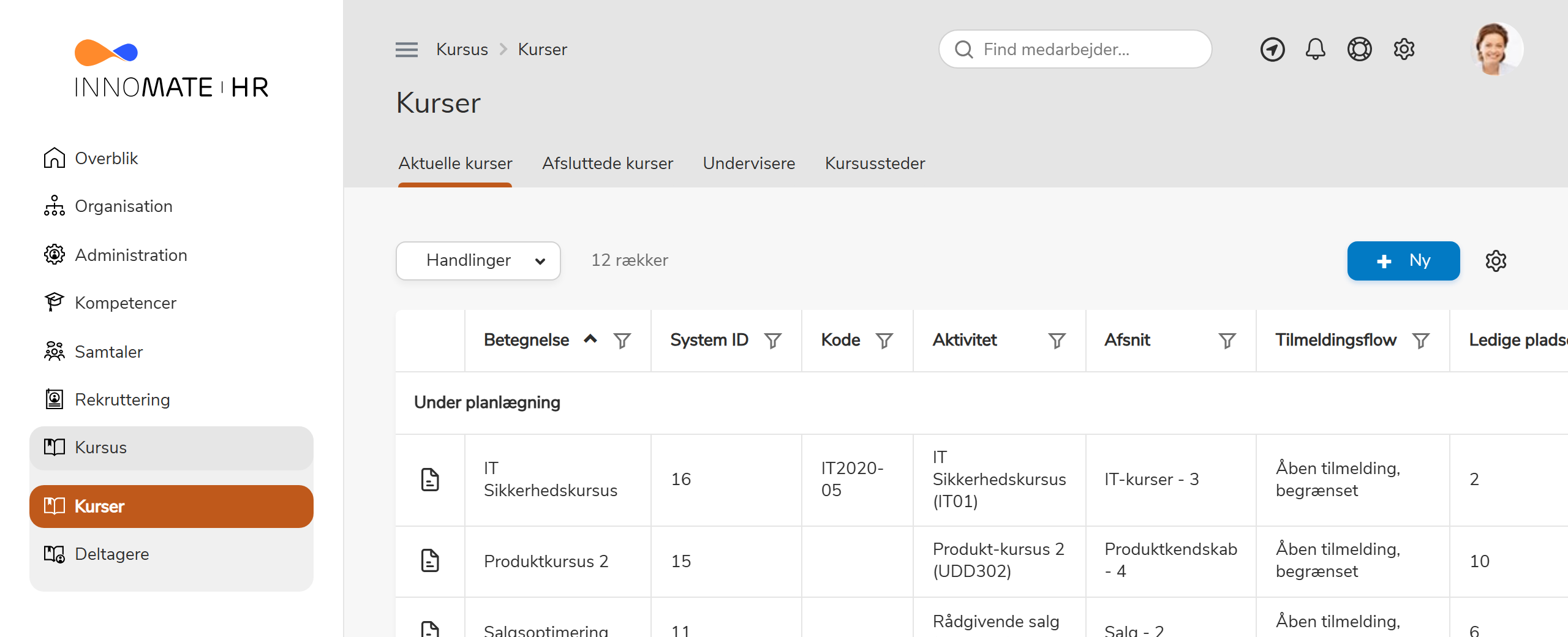Collapse the Kursus sidebar section
This screenshot has height=637, width=1568.
[x=171, y=448]
